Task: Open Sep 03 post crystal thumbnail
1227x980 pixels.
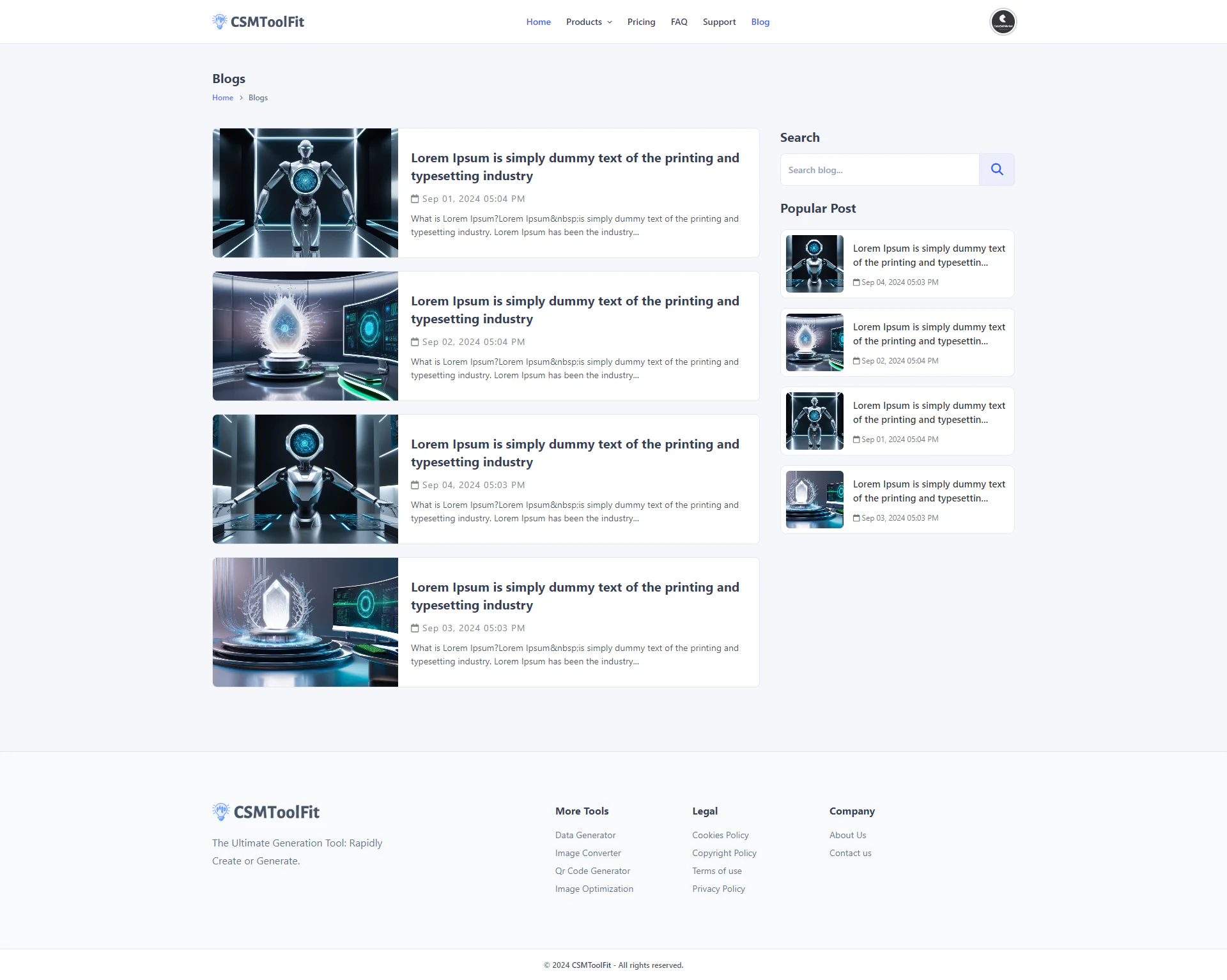Action: click(305, 622)
